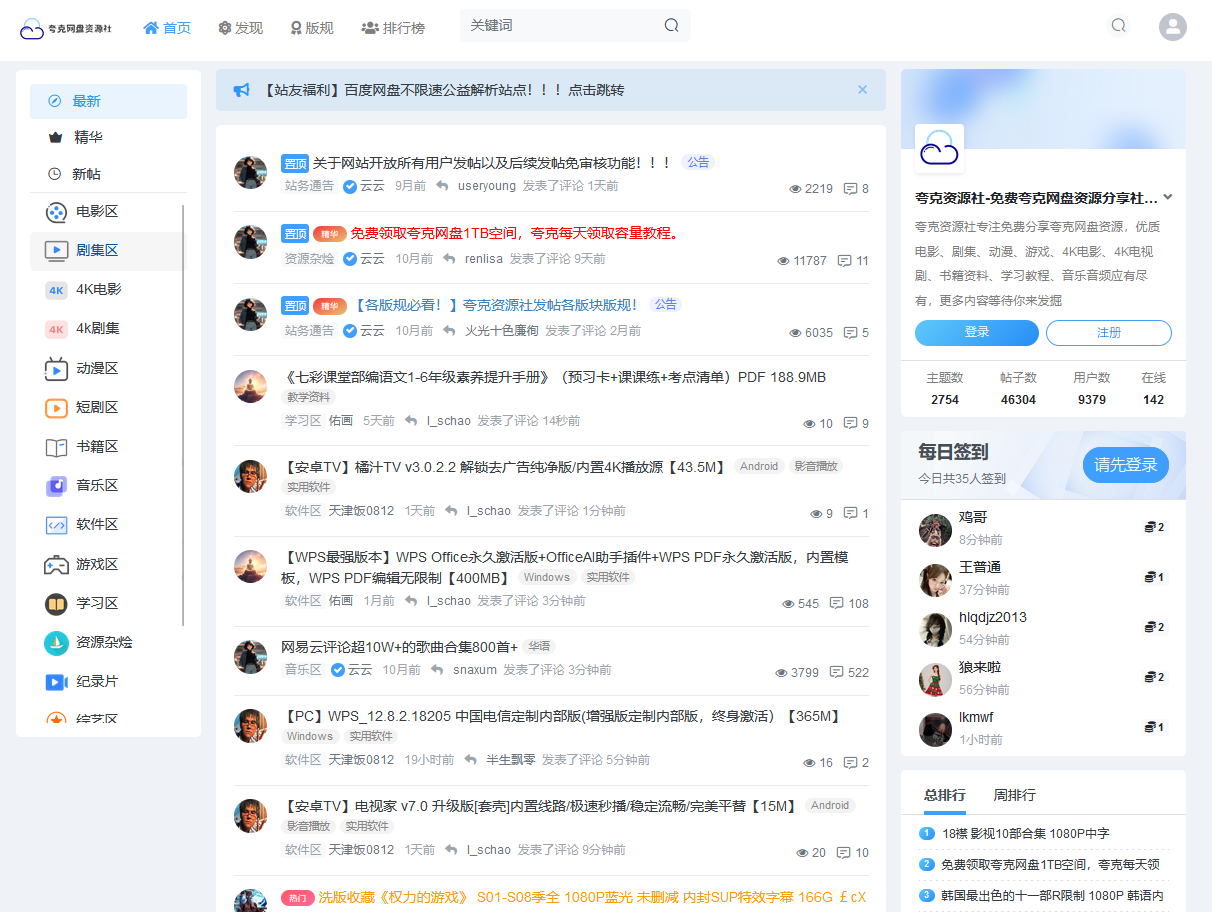The image size is (1212, 912).
Task: Open the 纪录片 camera icon
Action: 56,682
